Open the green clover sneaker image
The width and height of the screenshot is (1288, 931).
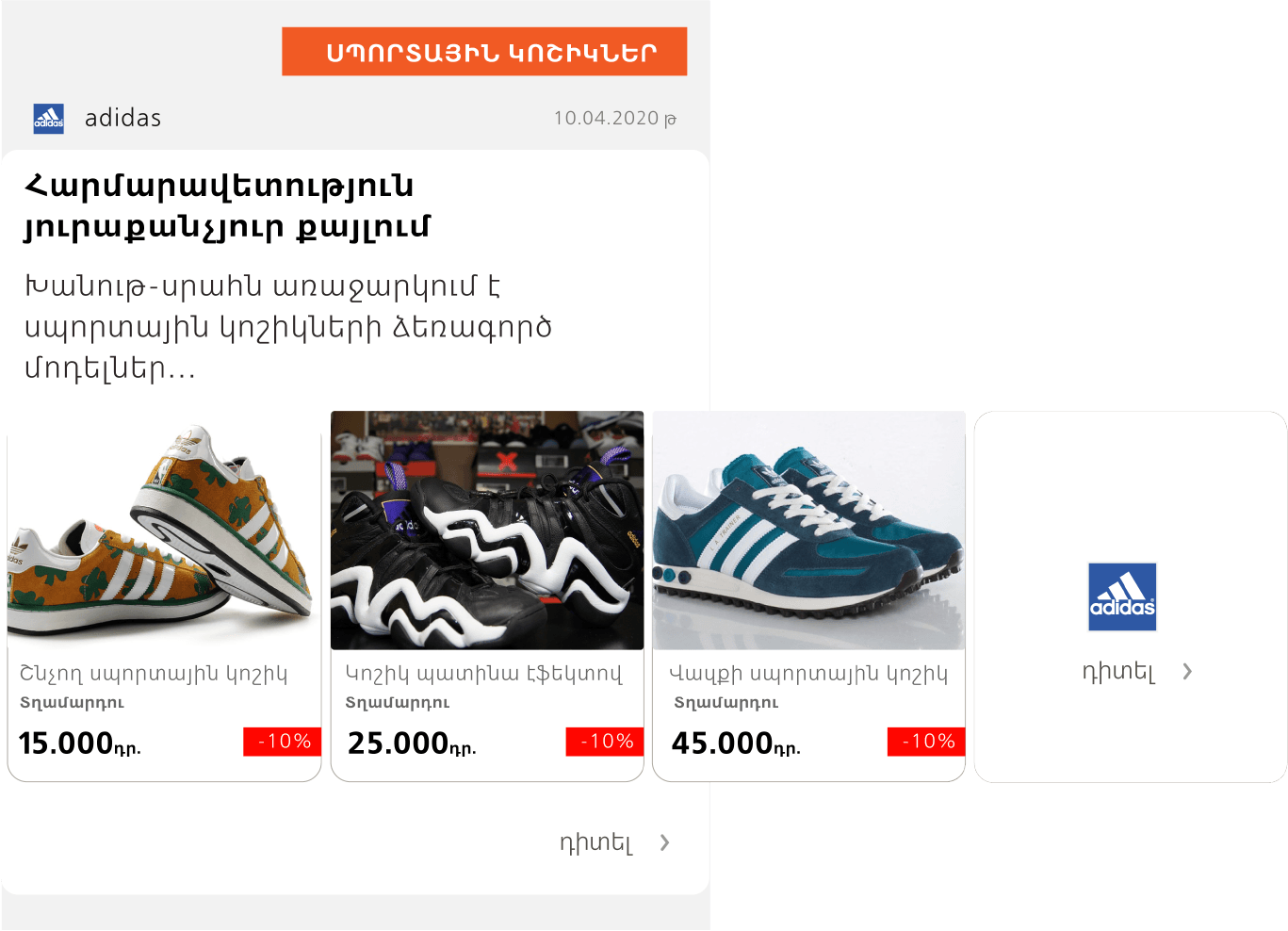tap(164, 531)
